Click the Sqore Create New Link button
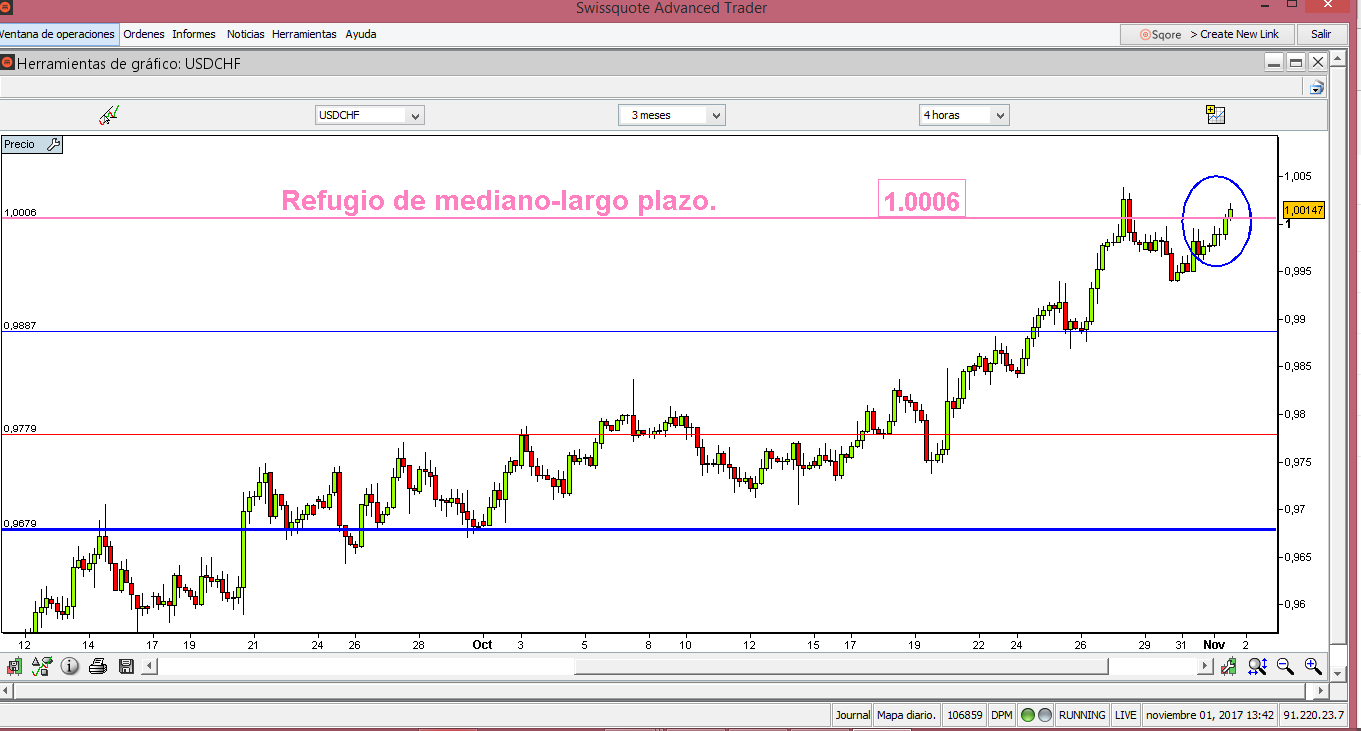 point(1207,34)
